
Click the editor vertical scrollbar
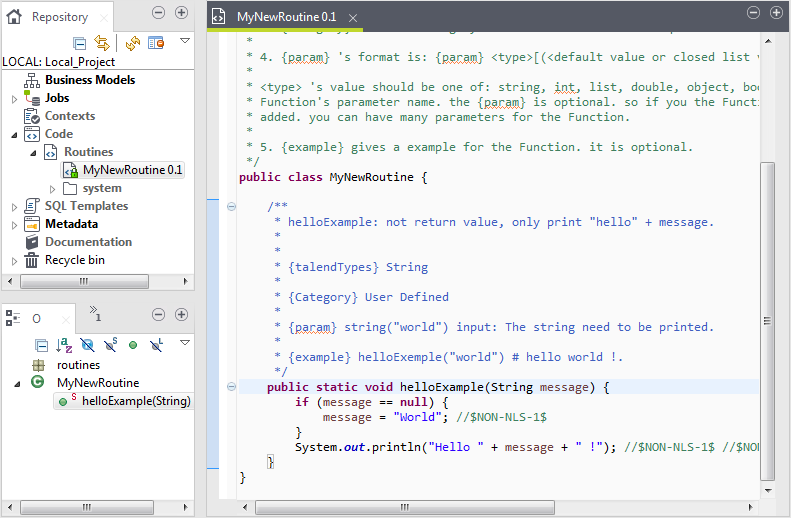[x=767, y=320]
